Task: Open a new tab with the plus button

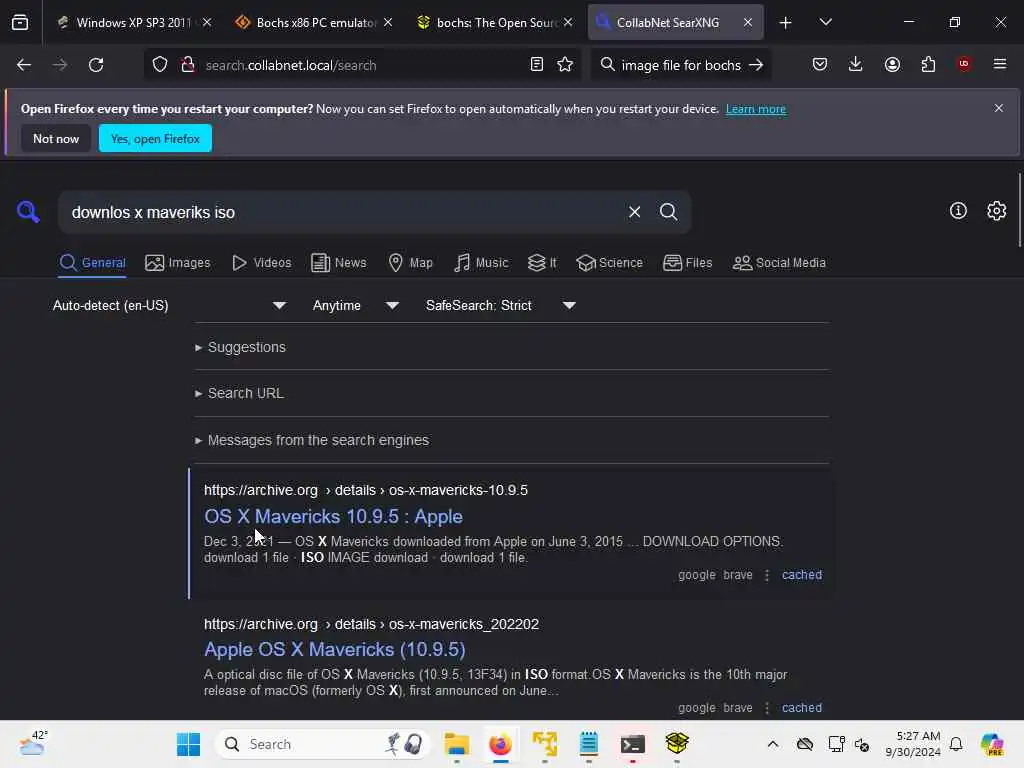Action: point(786,23)
